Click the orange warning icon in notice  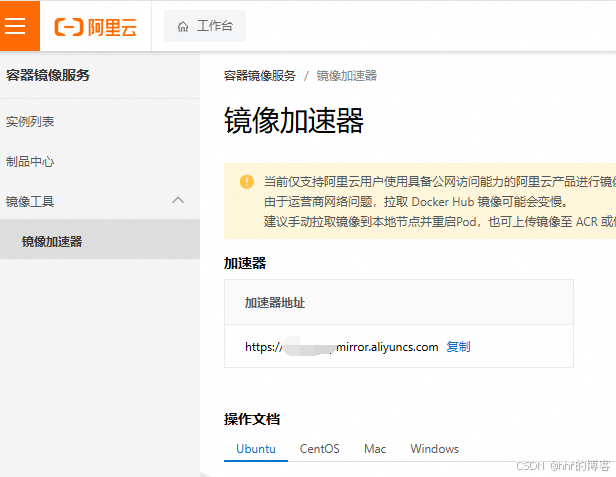pyautogui.click(x=247, y=182)
